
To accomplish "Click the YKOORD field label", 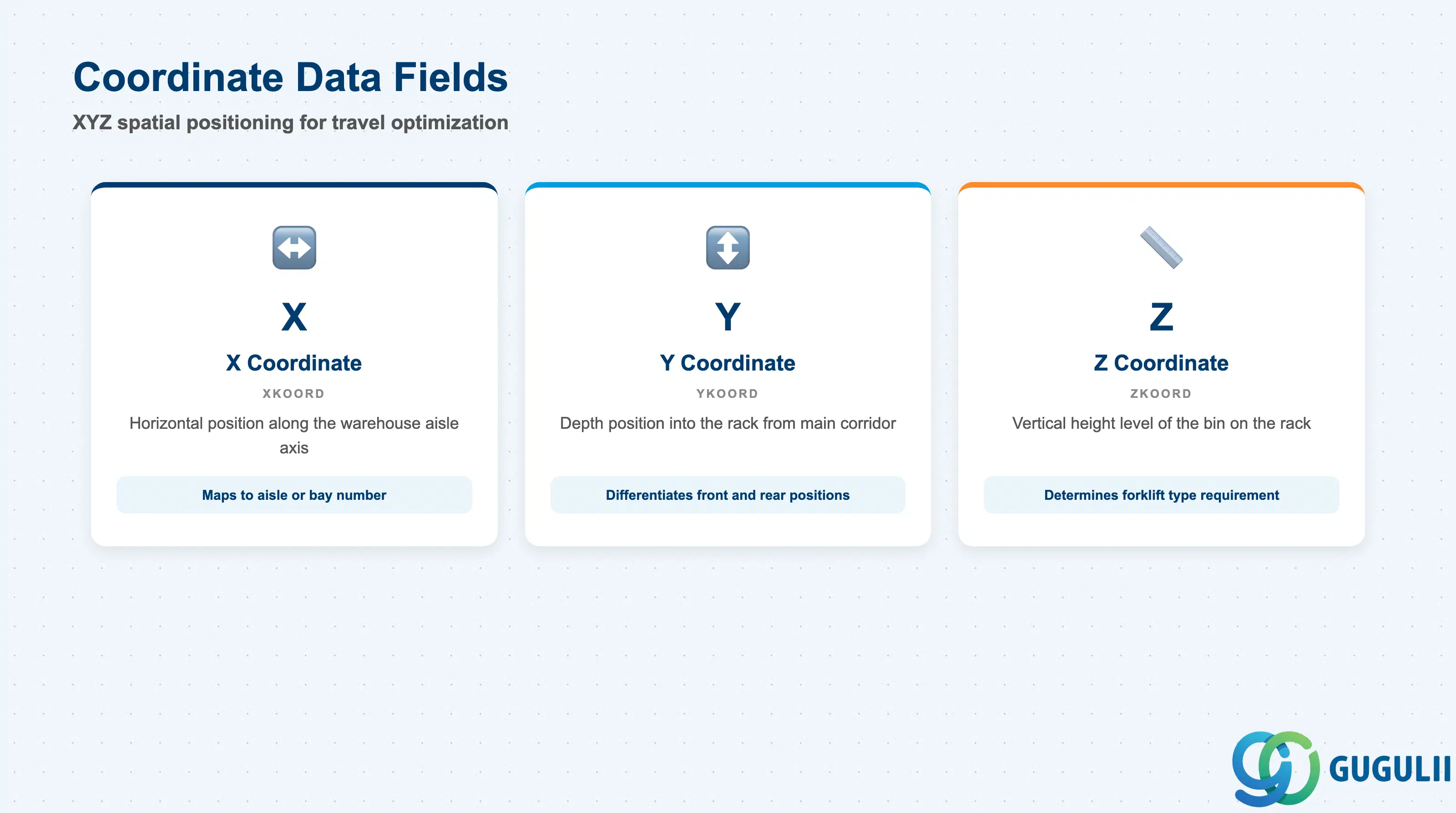I will click(x=728, y=393).
